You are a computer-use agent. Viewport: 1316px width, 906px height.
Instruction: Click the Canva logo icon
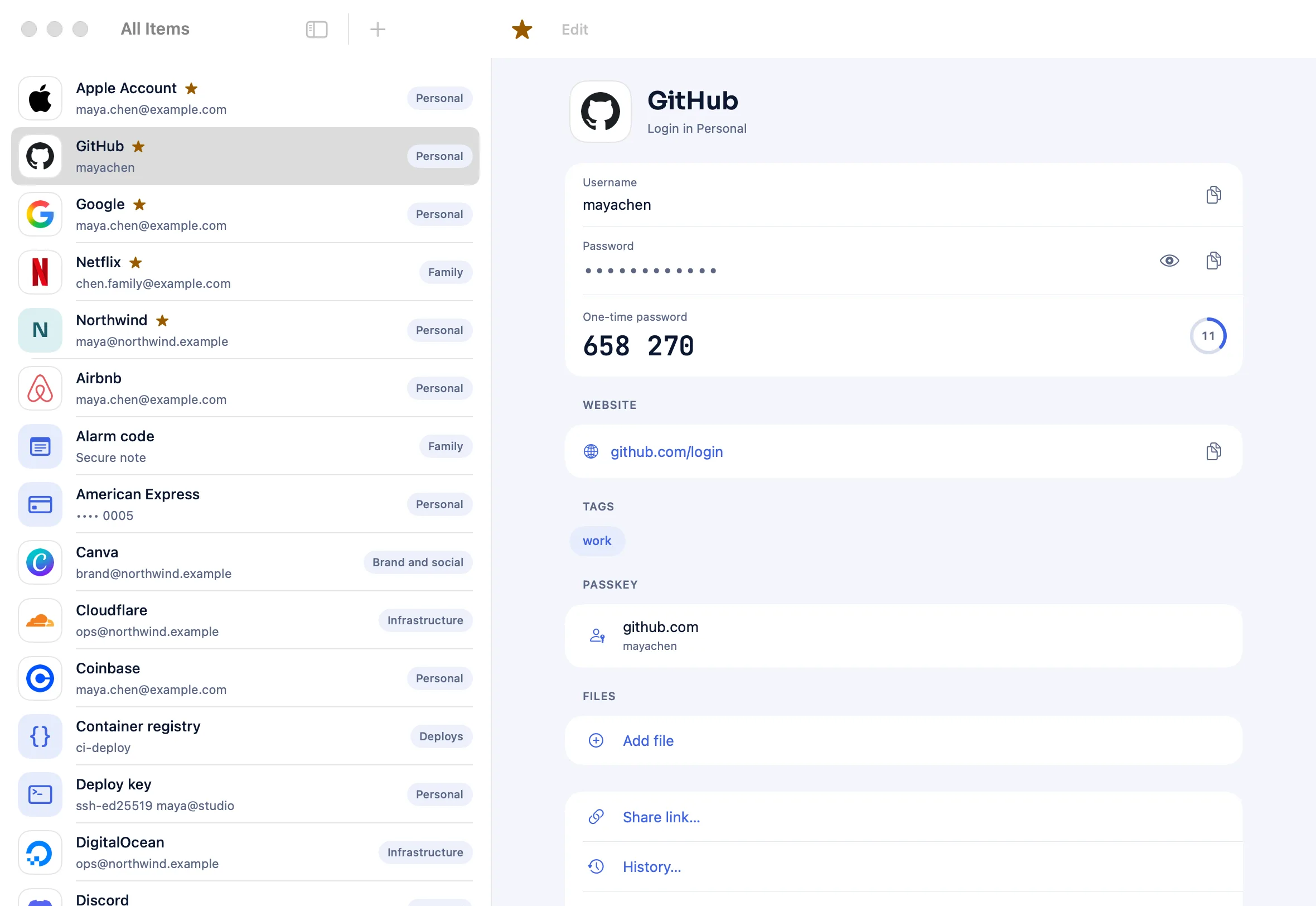(x=40, y=562)
